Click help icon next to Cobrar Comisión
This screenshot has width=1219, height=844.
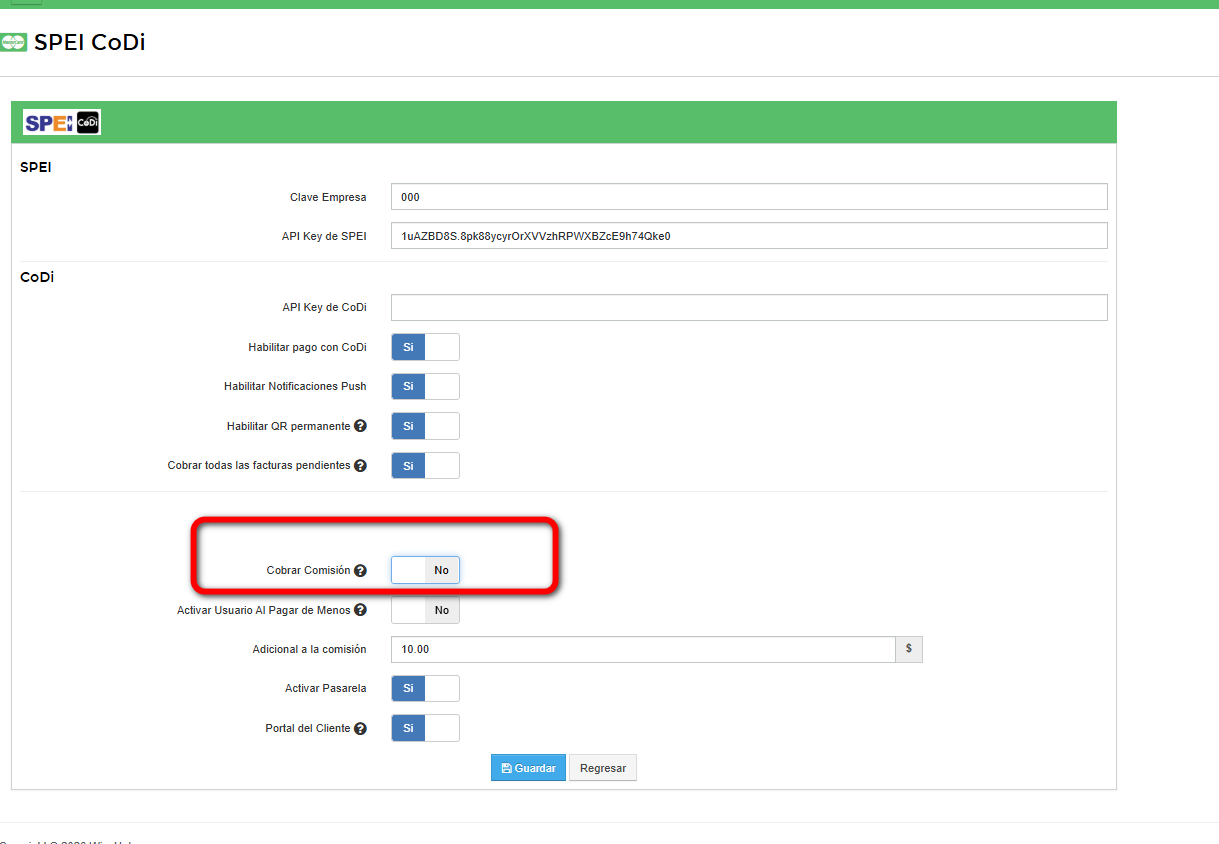pos(360,571)
